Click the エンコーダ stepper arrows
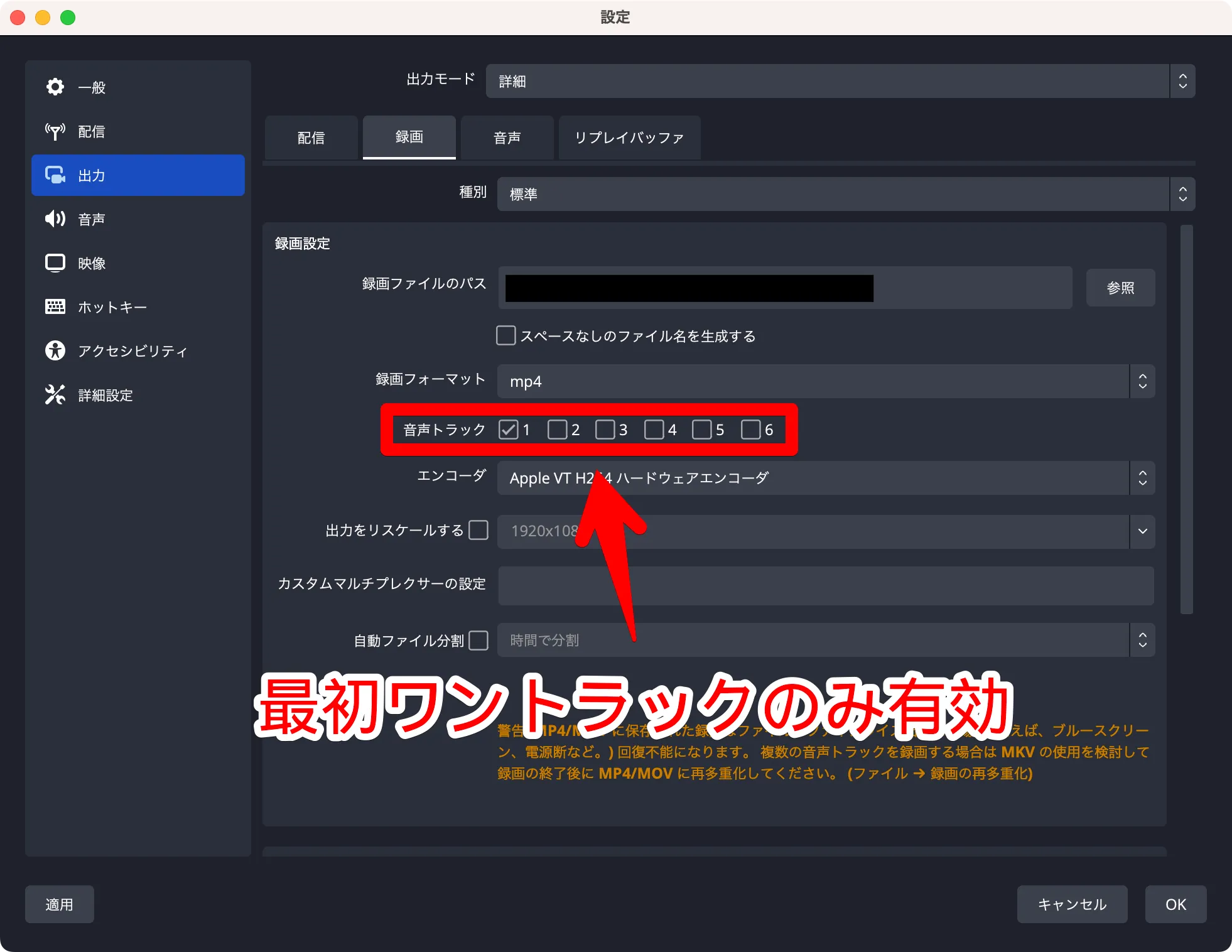The height and width of the screenshot is (952, 1232). point(1143,478)
